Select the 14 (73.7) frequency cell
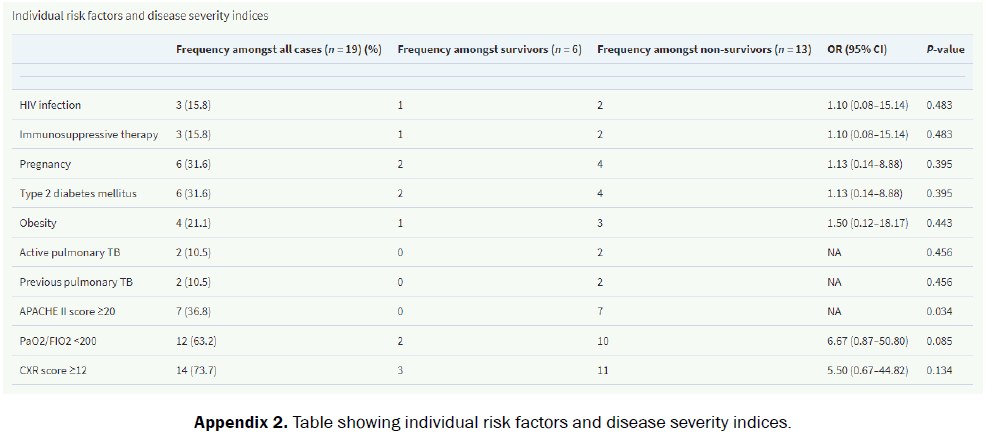Screen dimensions: 991x443 pyautogui.click(x=197, y=371)
